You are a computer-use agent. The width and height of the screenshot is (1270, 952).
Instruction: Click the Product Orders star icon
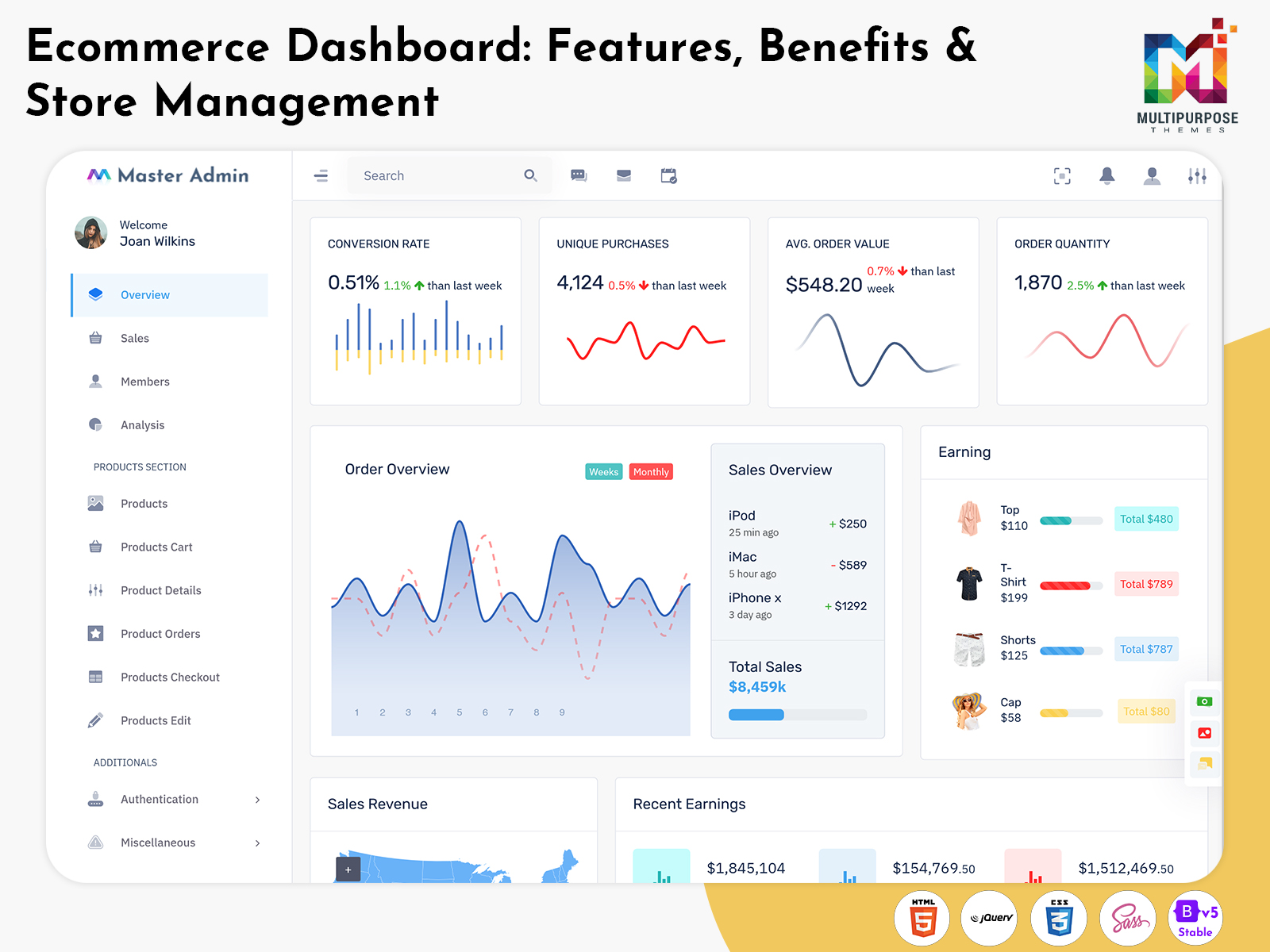click(96, 633)
